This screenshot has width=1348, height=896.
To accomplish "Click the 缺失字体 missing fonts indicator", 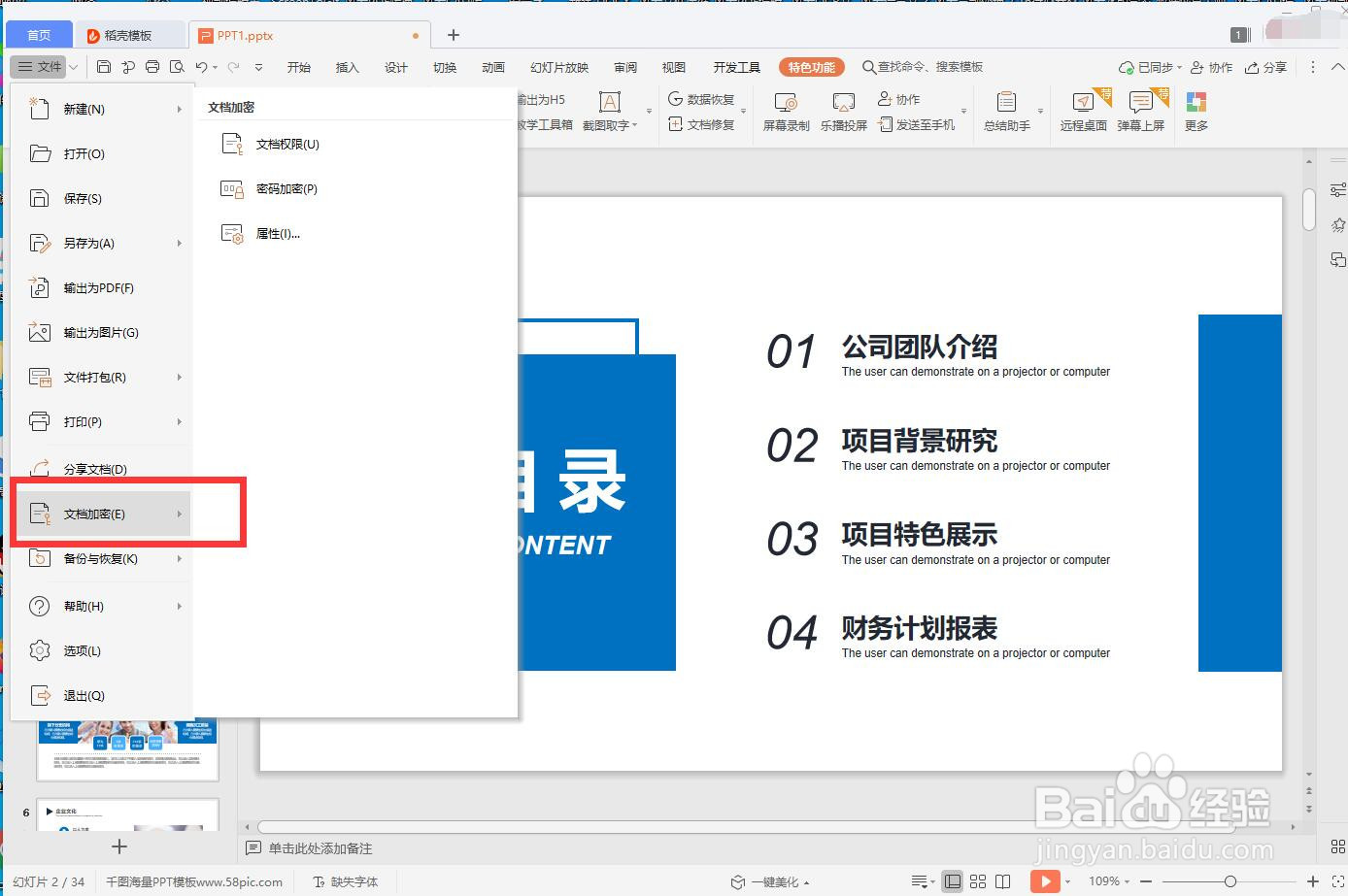I will coord(346,881).
